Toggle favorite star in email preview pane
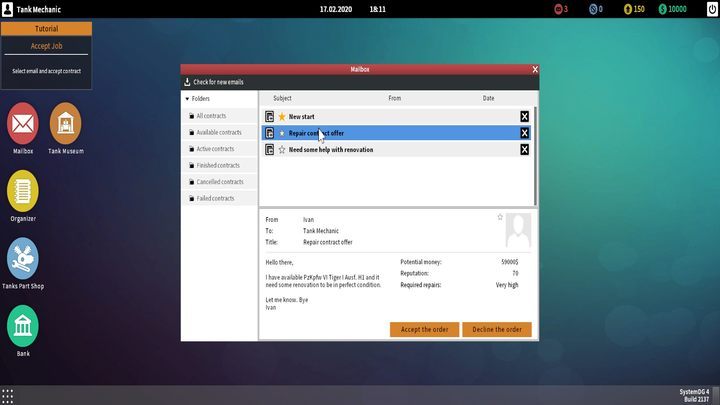 tap(500, 217)
